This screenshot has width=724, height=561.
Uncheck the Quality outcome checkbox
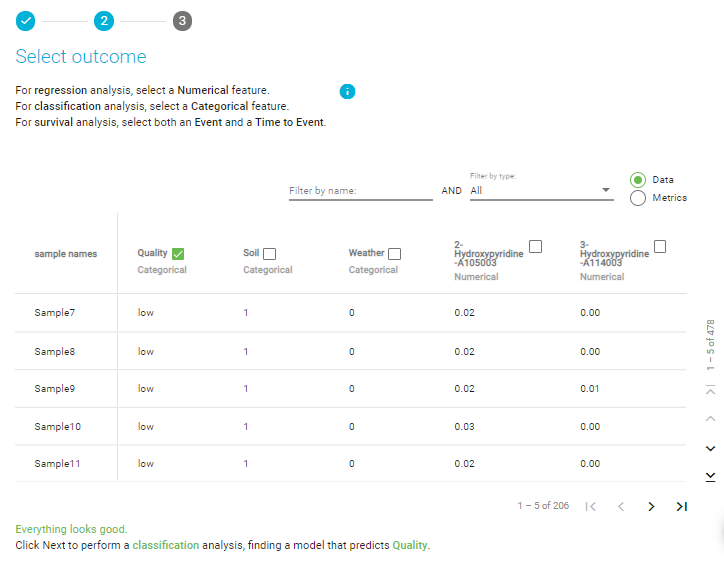(178, 254)
